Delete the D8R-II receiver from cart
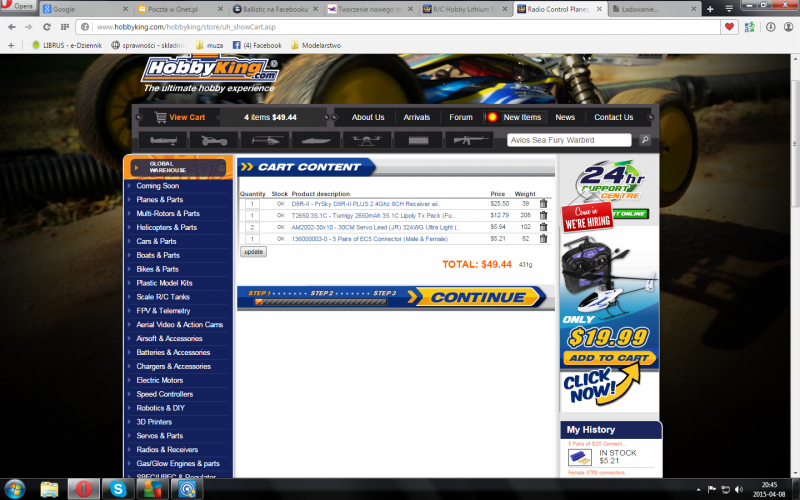The height and width of the screenshot is (500, 800). (543, 203)
